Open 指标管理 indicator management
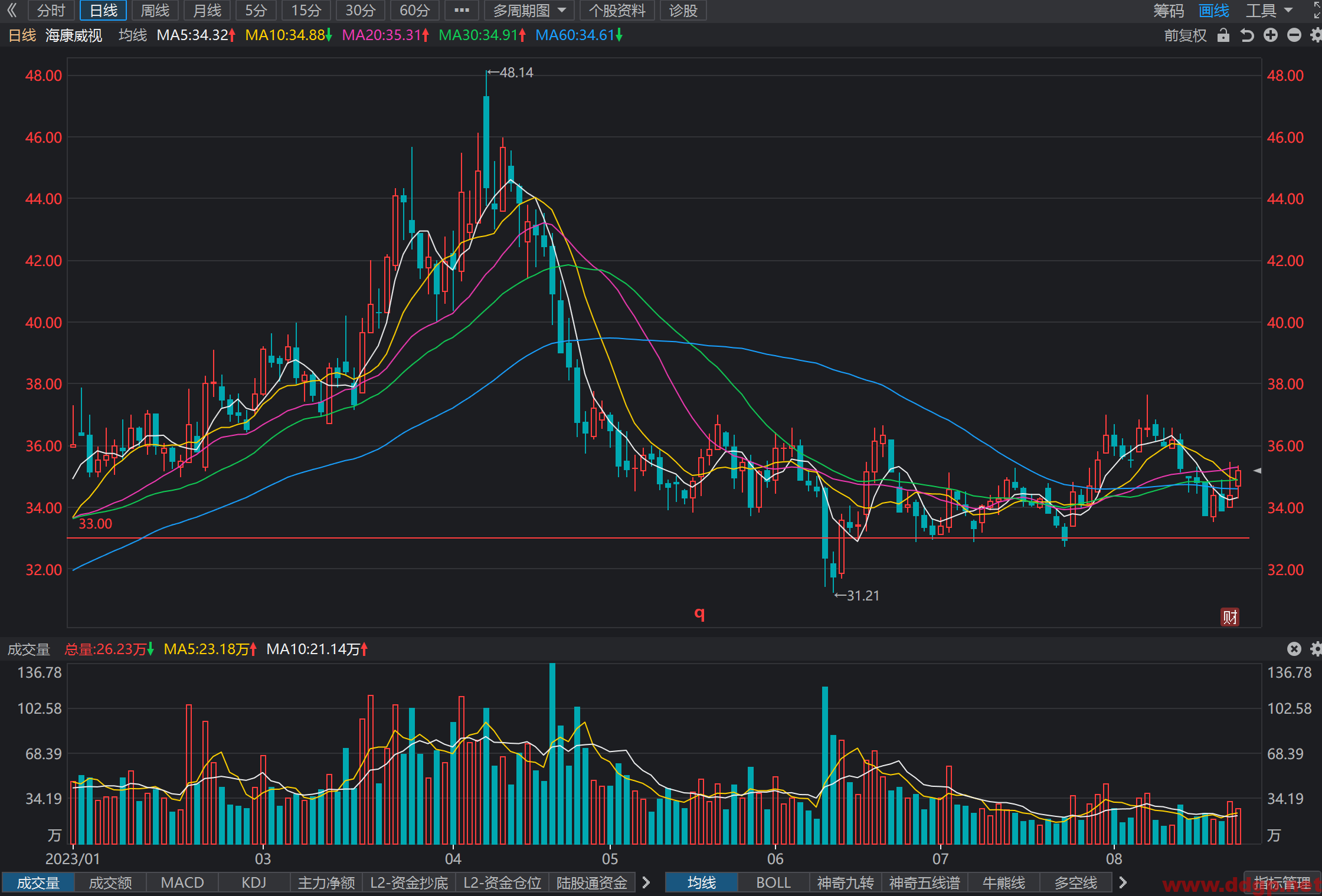The width and height of the screenshot is (1322, 896). tap(1282, 882)
